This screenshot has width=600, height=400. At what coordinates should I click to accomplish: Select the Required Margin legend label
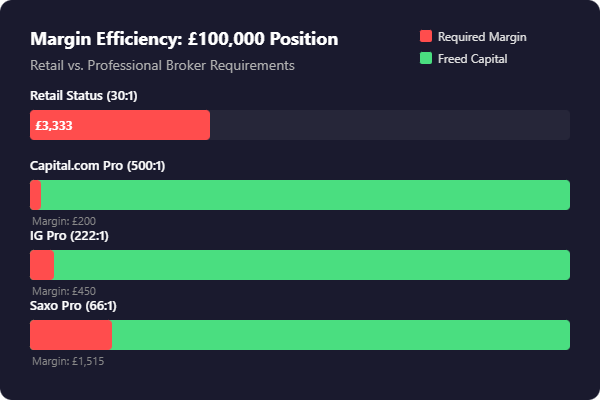(482, 37)
